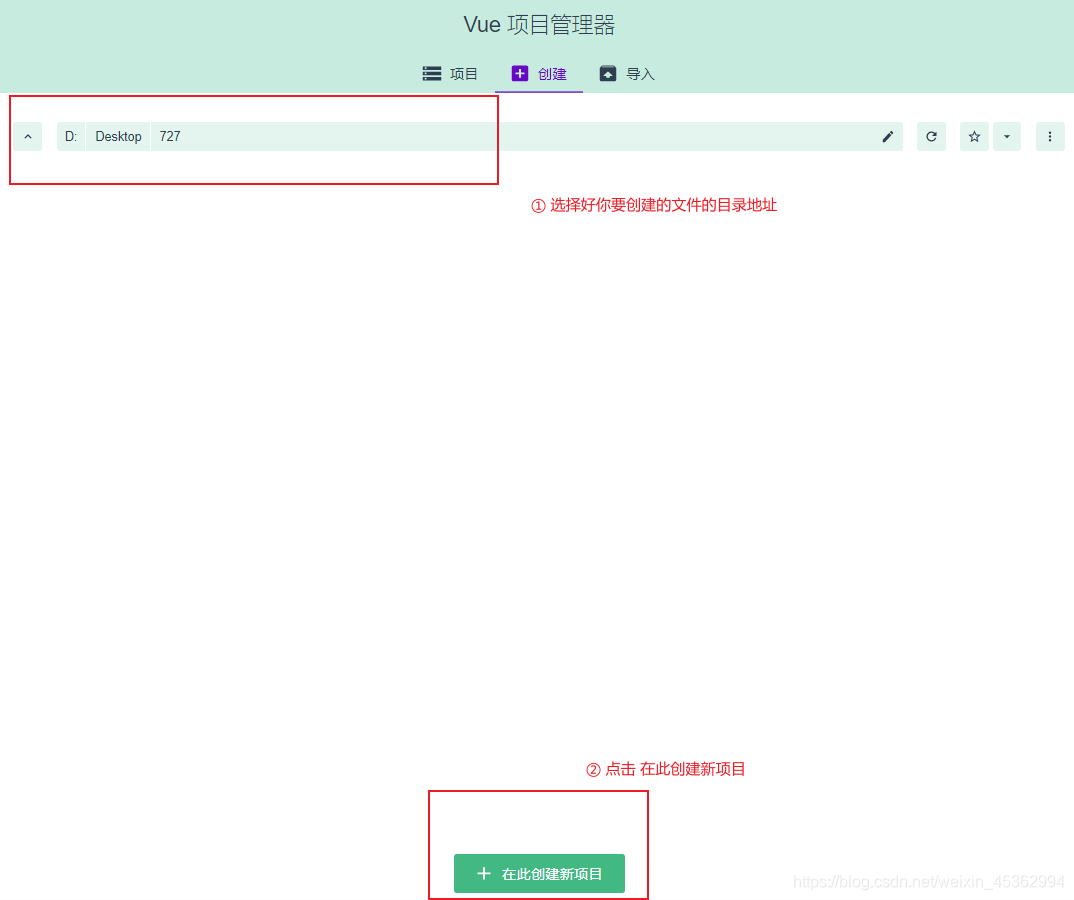This screenshot has height=900, width=1074.
Task: Mark folder as favorite with star
Action: pyautogui.click(x=974, y=136)
